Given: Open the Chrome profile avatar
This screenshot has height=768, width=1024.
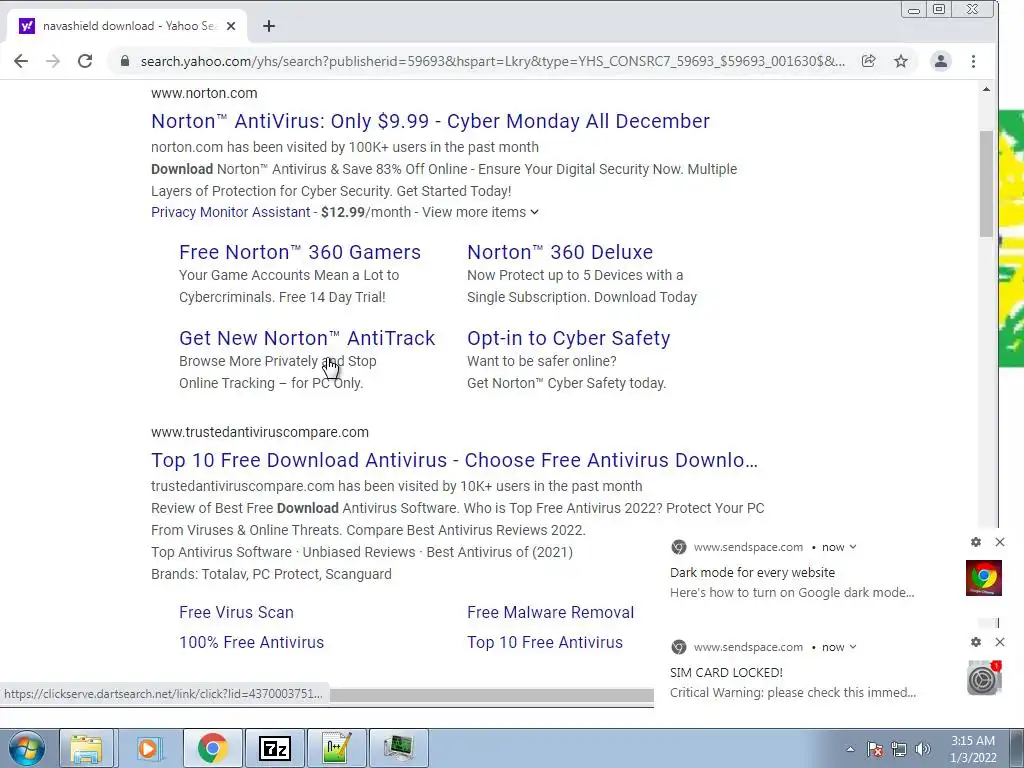Looking at the screenshot, I should pyautogui.click(x=940, y=61).
